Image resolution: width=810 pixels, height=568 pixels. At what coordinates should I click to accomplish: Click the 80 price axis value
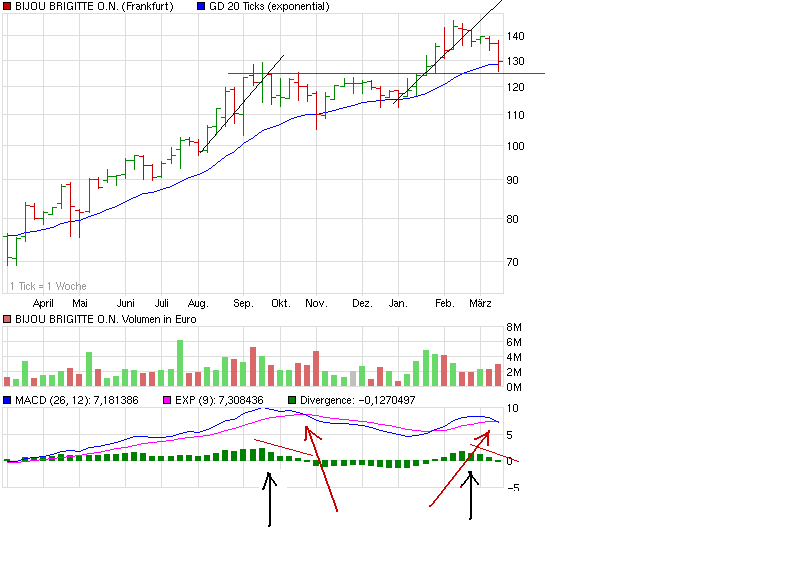point(512,219)
